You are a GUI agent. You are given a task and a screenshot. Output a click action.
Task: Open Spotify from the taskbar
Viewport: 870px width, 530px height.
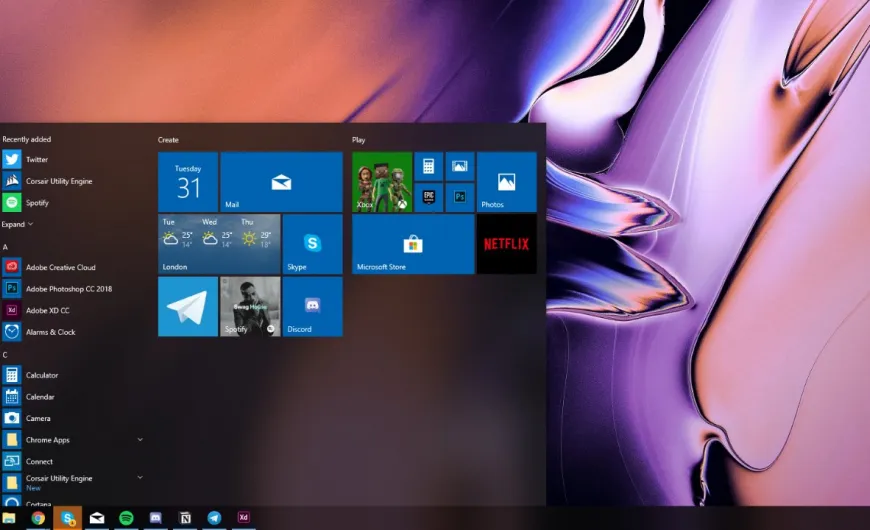tap(127, 518)
